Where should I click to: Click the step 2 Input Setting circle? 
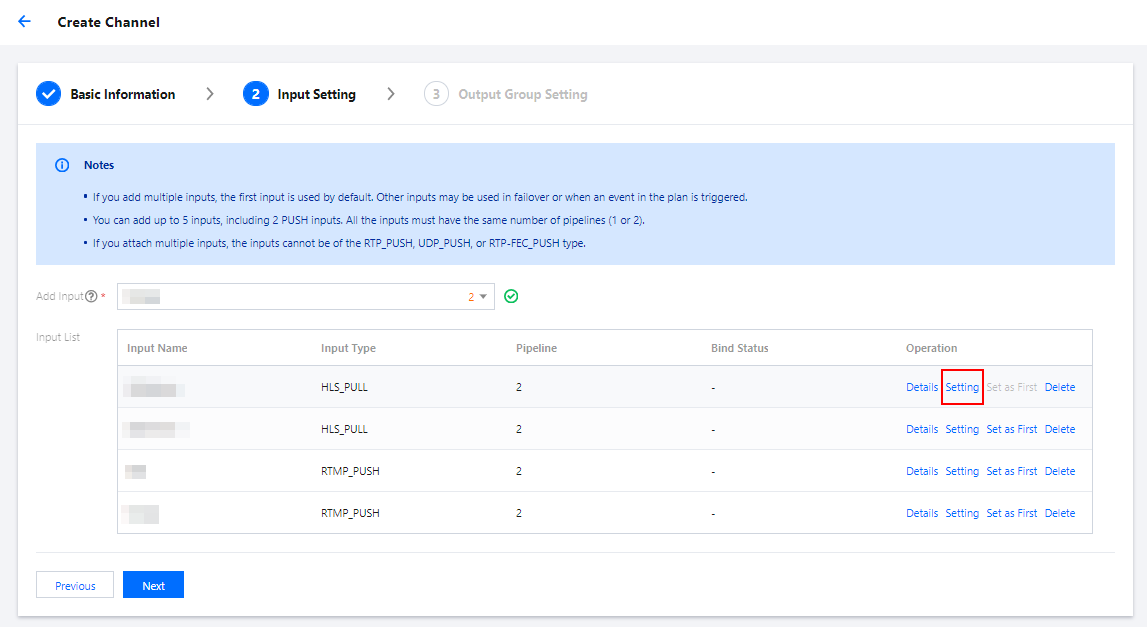click(x=255, y=94)
